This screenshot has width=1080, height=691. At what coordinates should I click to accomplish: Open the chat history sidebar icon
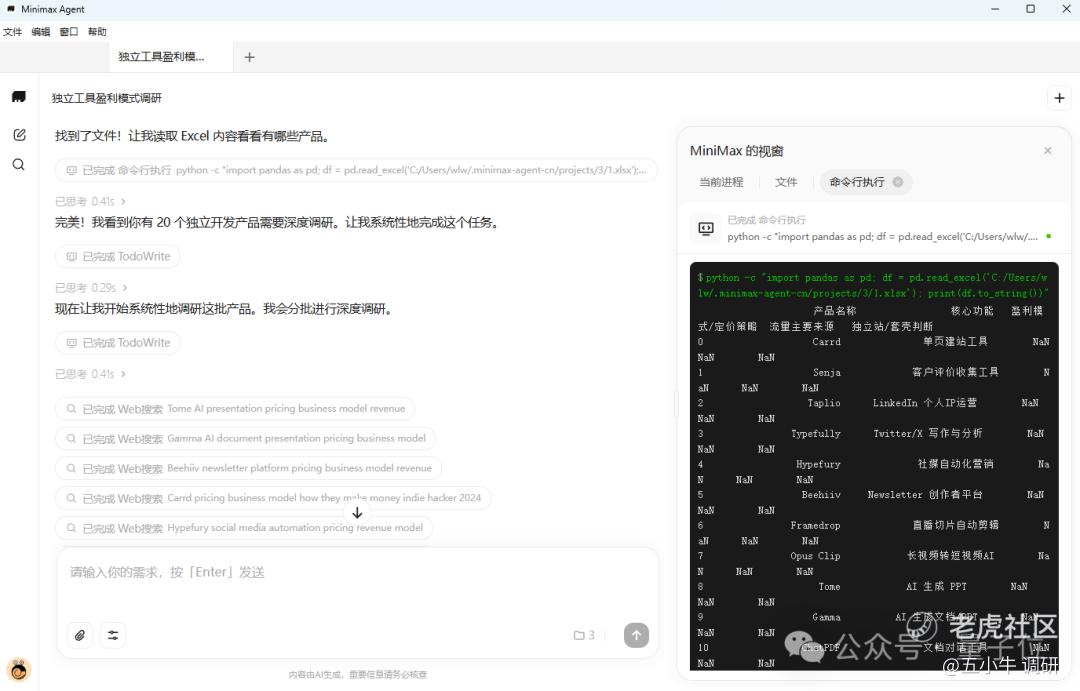[x=19, y=97]
